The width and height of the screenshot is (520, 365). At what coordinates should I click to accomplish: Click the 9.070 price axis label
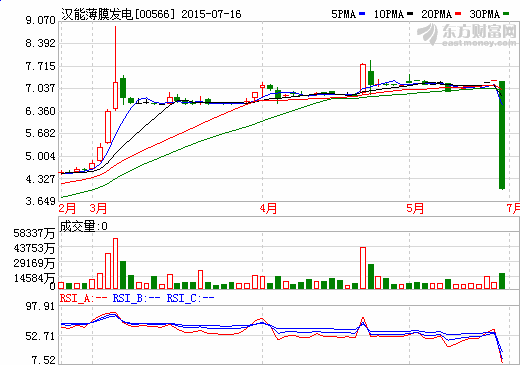tap(41, 20)
